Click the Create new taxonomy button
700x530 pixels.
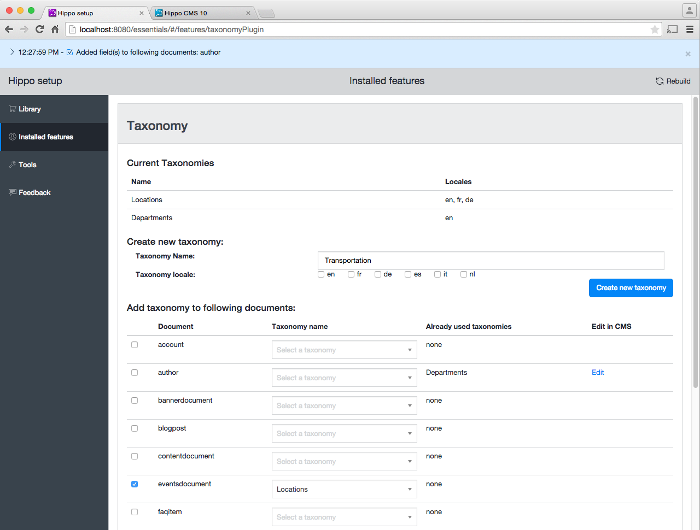(x=631, y=288)
